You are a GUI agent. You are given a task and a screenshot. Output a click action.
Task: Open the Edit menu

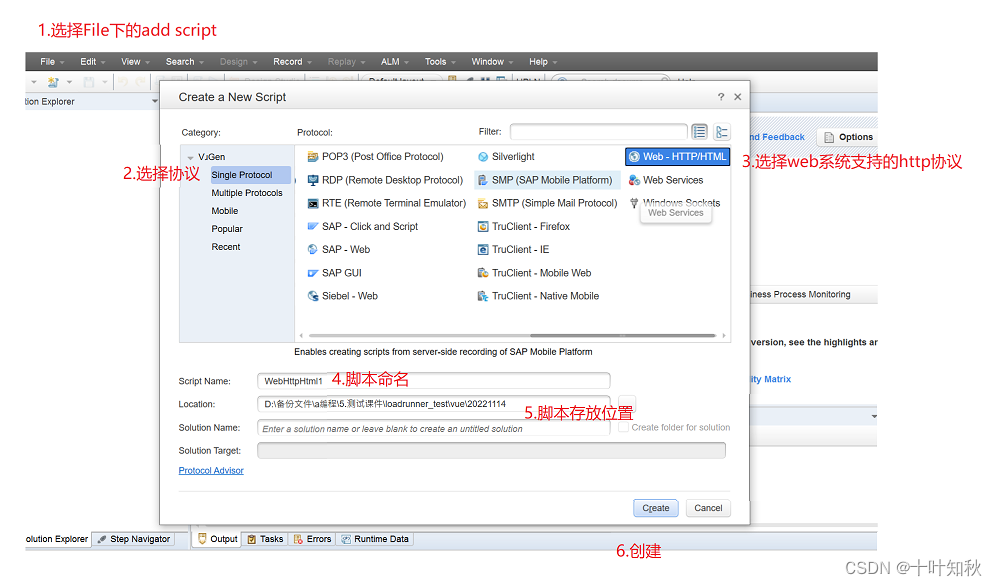(92, 62)
